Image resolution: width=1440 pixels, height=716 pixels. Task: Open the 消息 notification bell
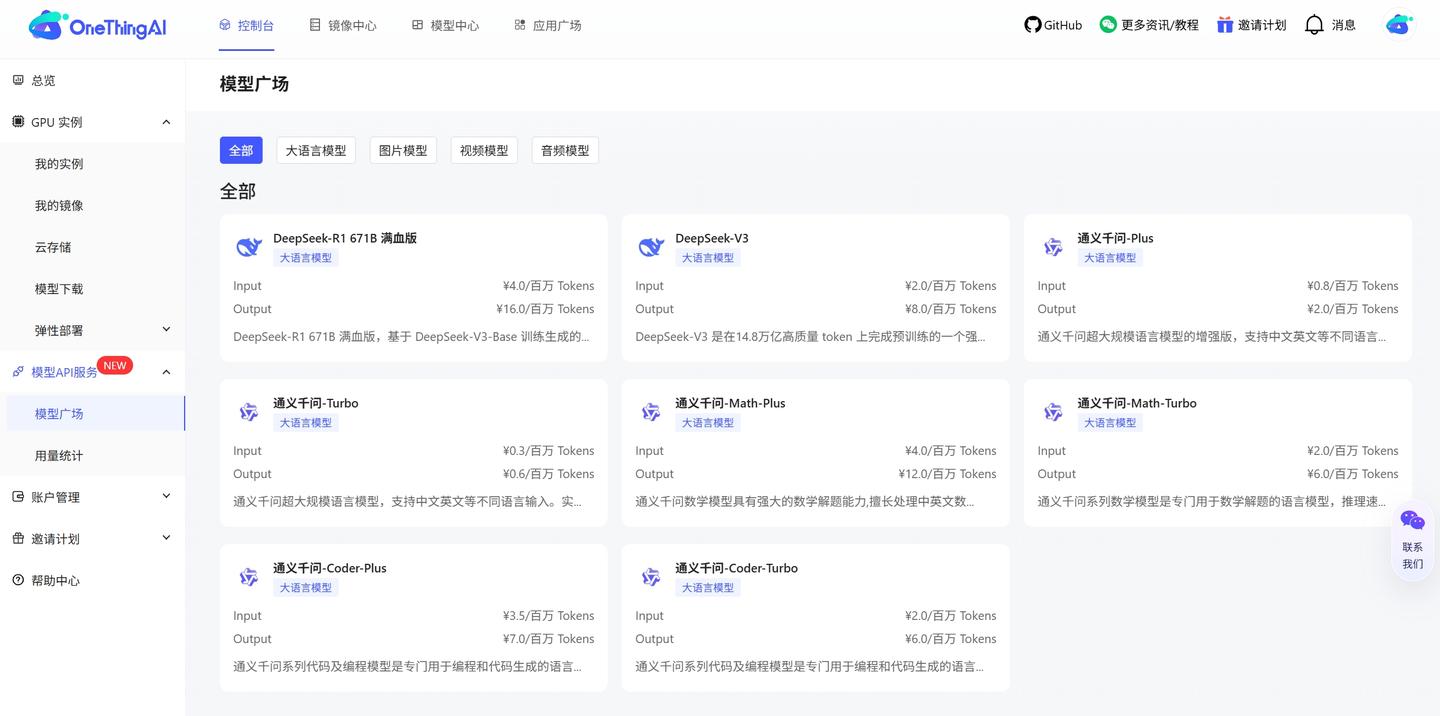(x=1330, y=24)
